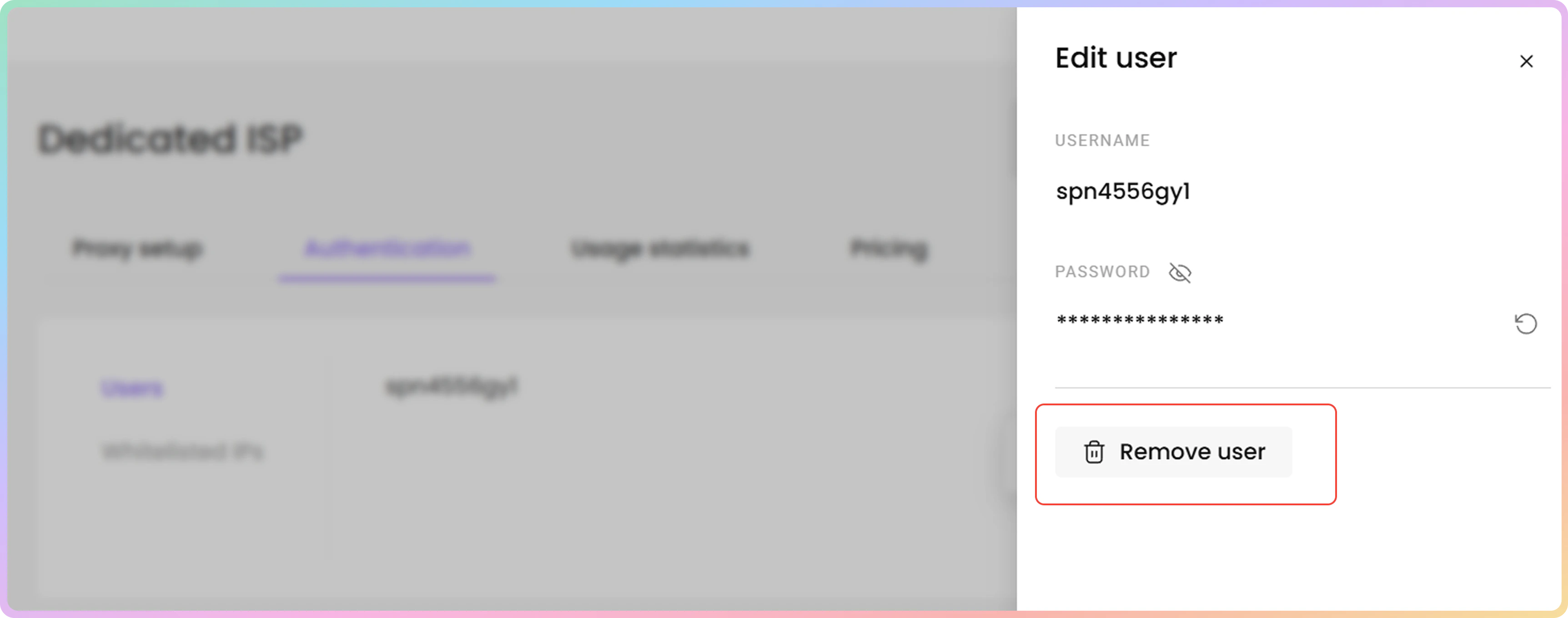Open the Usage statistics tab
The image size is (1568, 618).
(x=660, y=249)
